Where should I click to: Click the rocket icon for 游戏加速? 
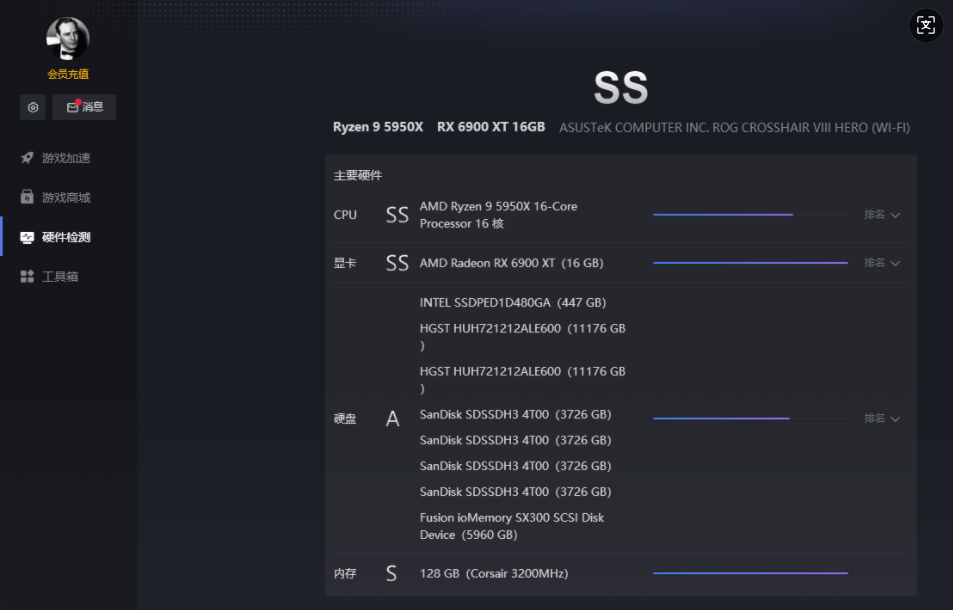point(27,158)
